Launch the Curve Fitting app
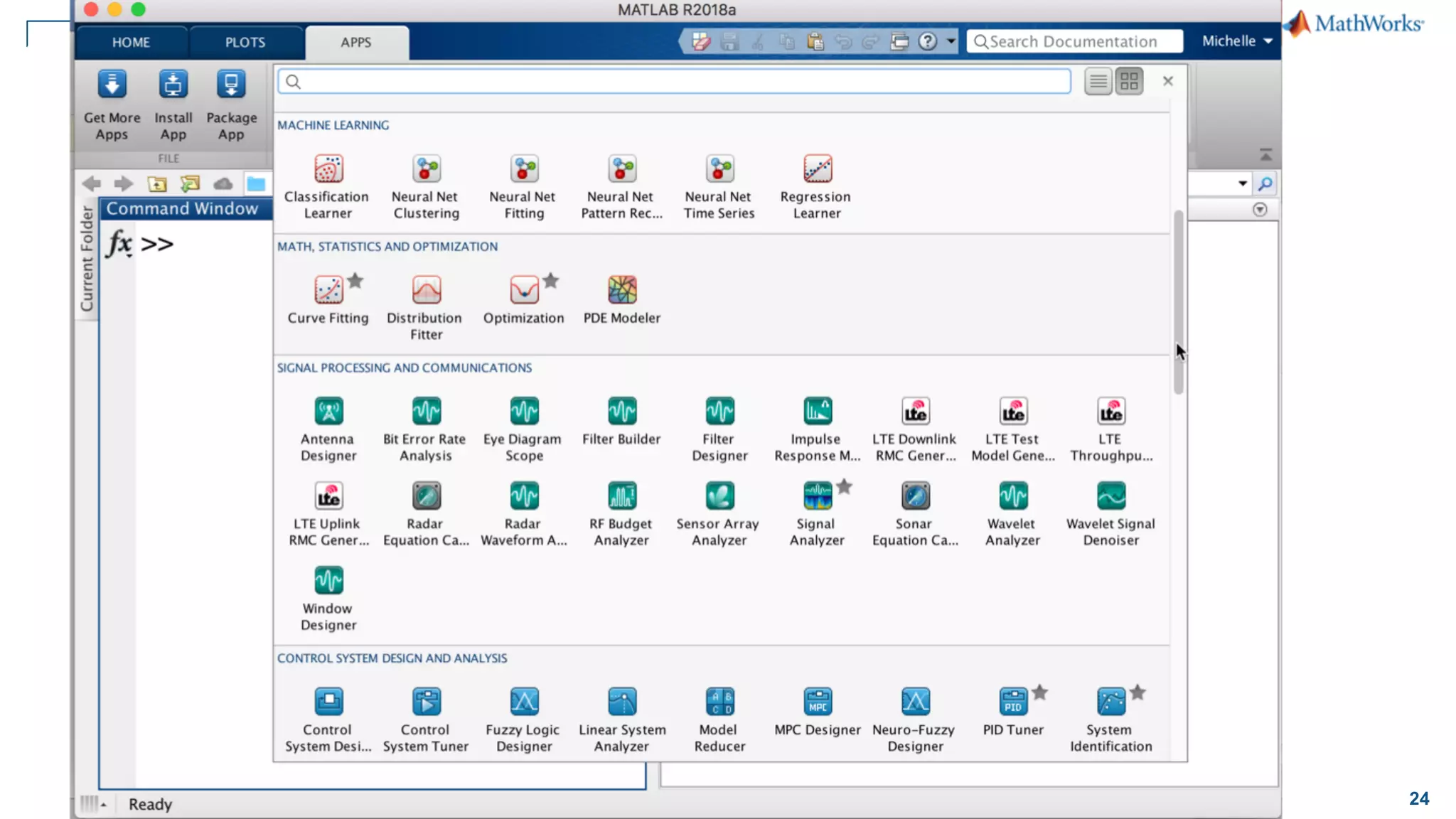The height and width of the screenshot is (819, 1456). (328, 299)
